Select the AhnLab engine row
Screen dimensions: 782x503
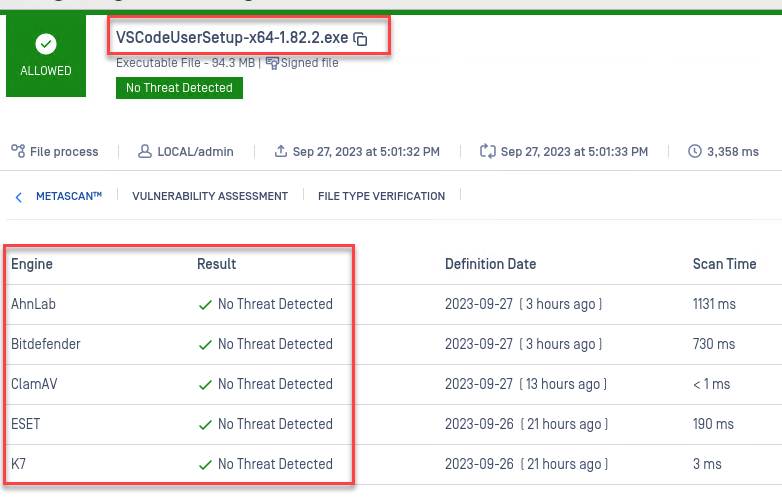click(x=34, y=304)
